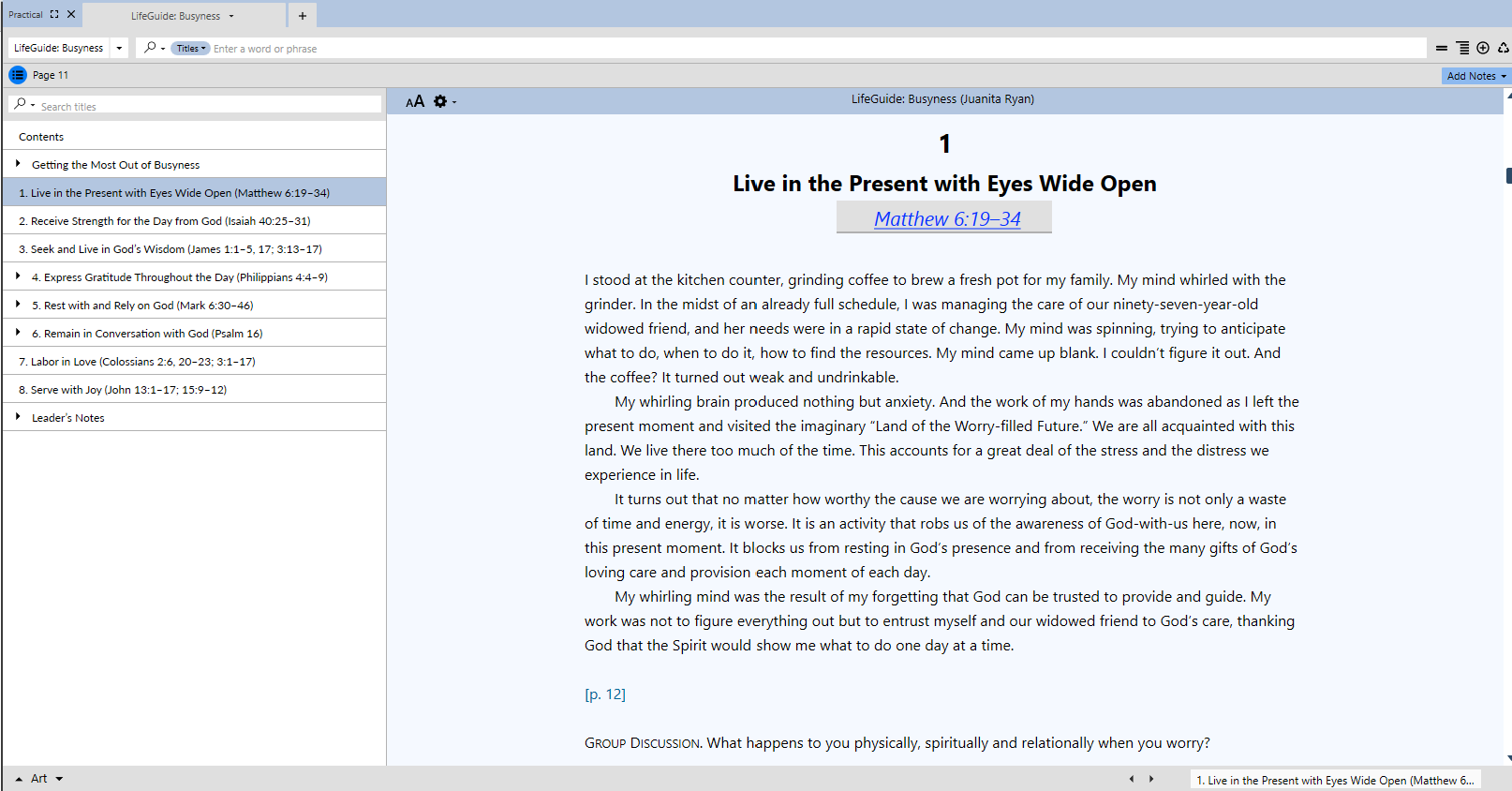Select chapter 1 Live in the Present

(x=194, y=192)
